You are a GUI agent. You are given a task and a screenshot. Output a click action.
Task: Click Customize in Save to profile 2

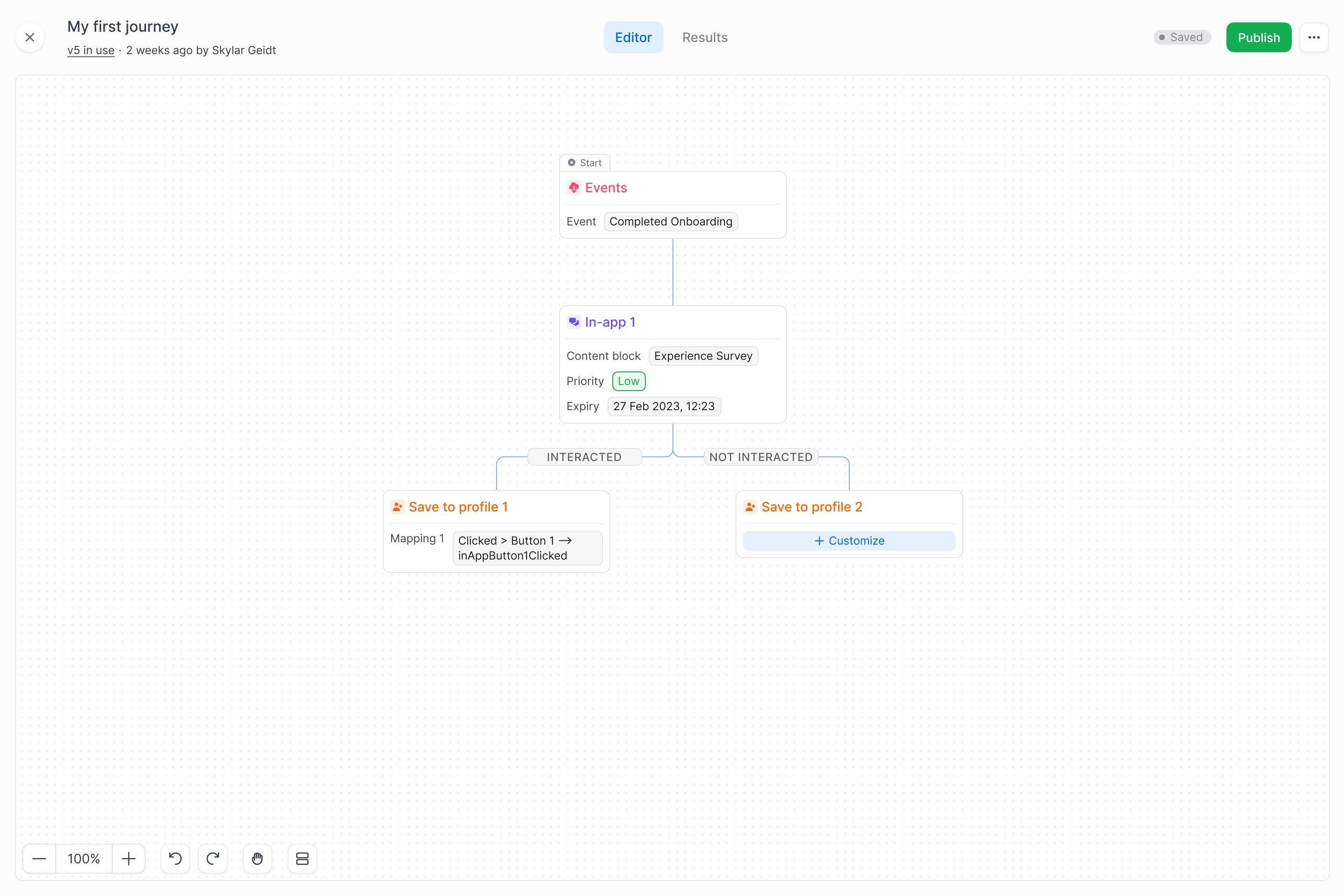[848, 540]
